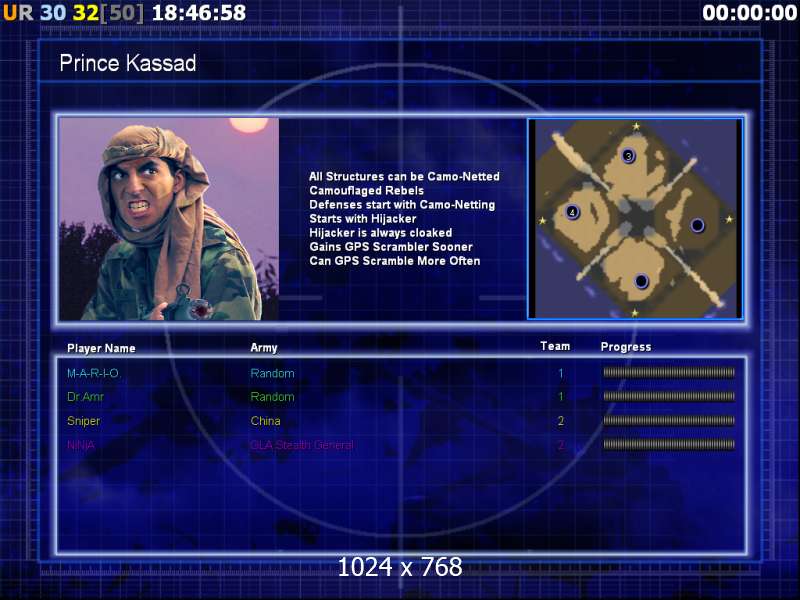
Task: Click the Team column header
Action: tap(555, 346)
